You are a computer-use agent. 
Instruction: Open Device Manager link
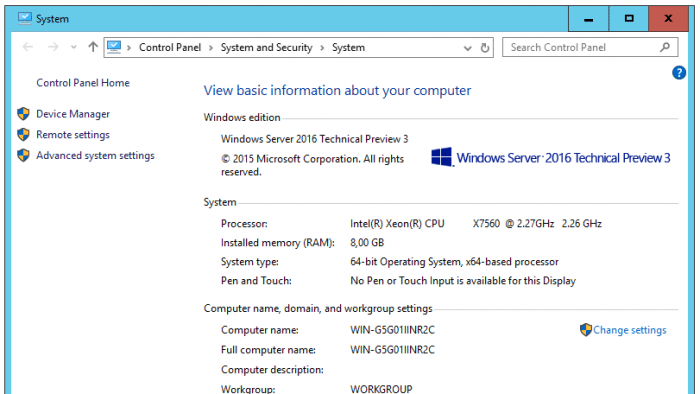point(73,114)
